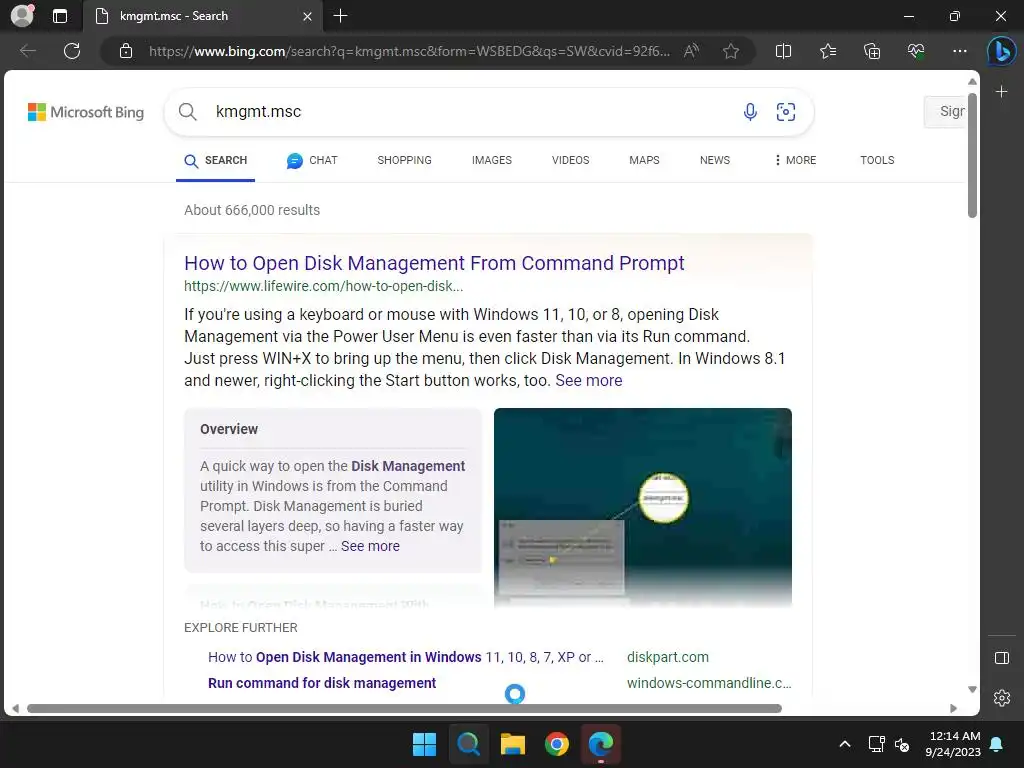Open the TOOLS option

[876, 160]
